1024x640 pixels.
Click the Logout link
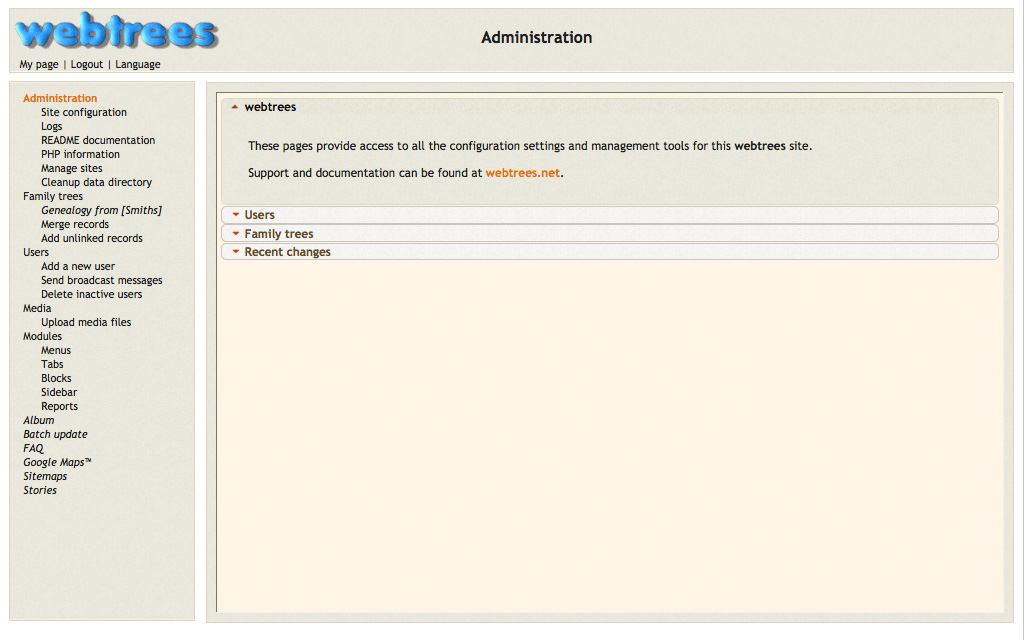pyautogui.click(x=87, y=64)
